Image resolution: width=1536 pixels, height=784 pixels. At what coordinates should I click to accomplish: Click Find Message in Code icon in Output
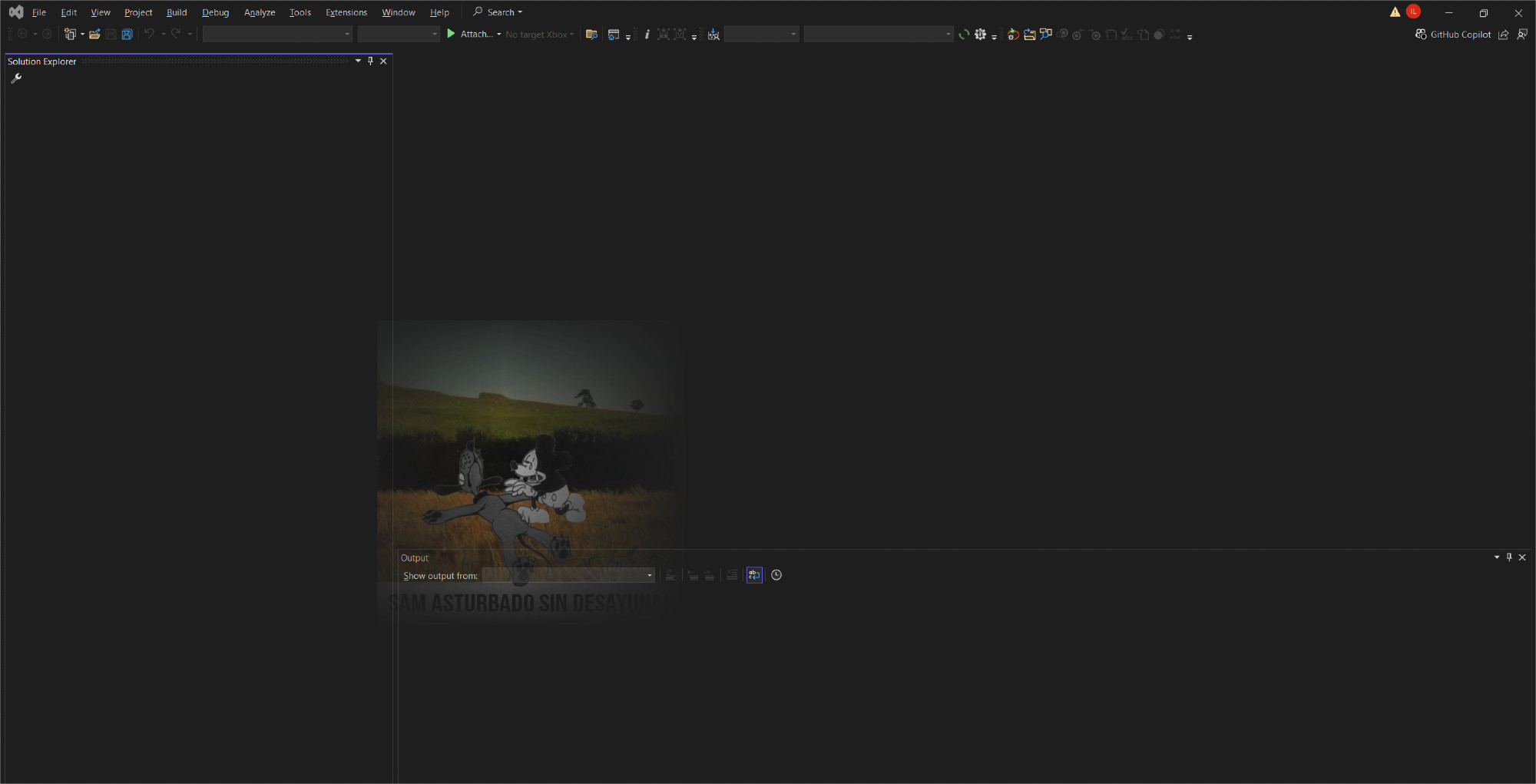tap(670, 575)
